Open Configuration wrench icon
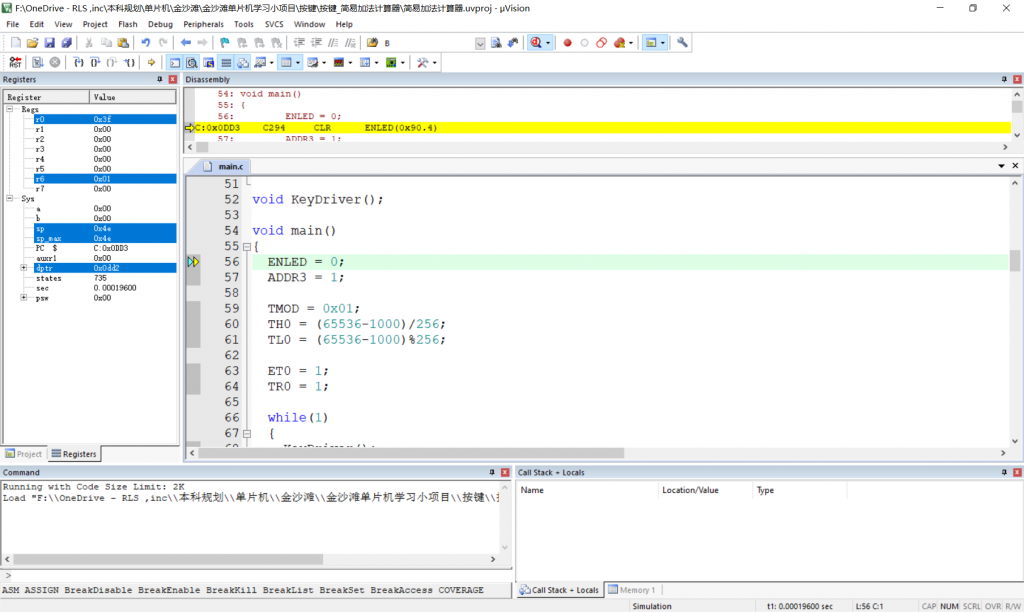 (x=682, y=43)
